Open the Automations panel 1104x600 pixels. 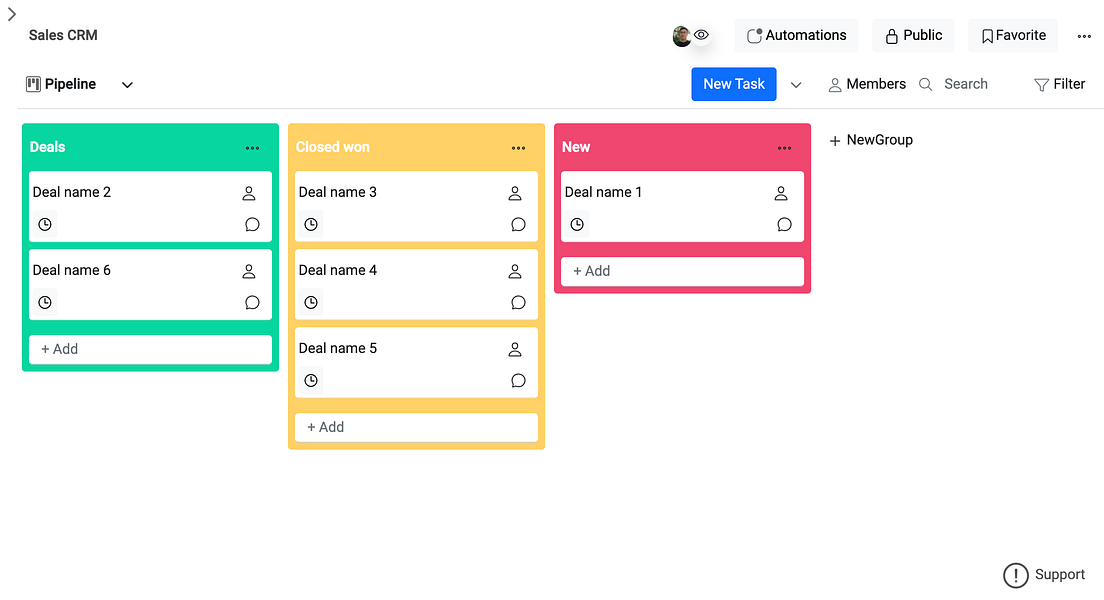click(796, 36)
